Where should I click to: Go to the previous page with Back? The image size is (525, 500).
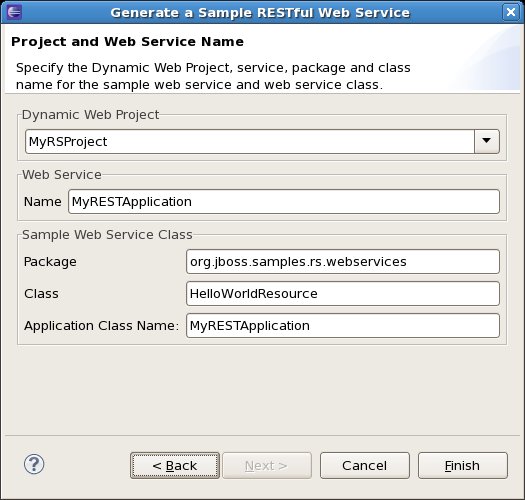pos(175,466)
